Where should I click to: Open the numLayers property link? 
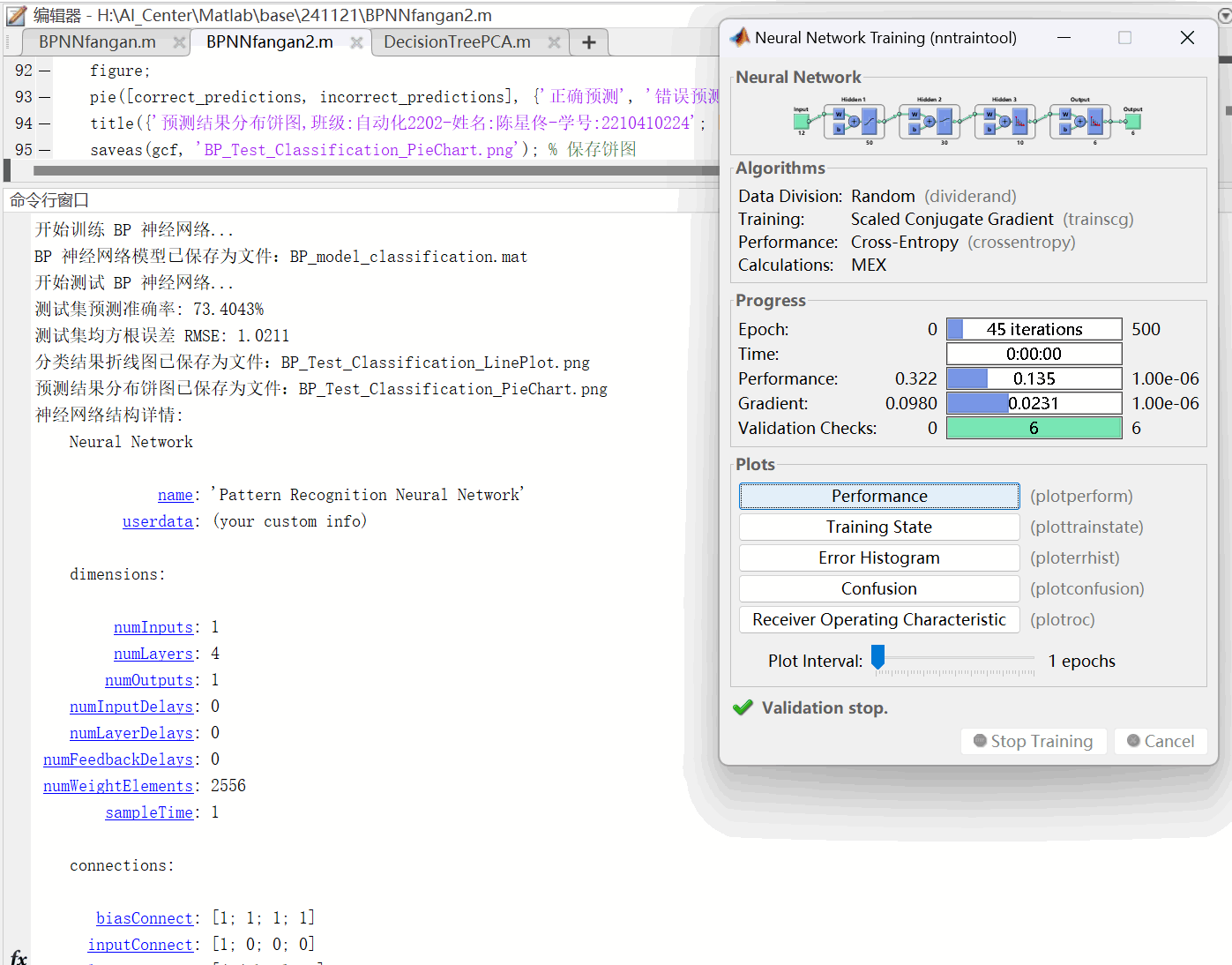click(153, 654)
